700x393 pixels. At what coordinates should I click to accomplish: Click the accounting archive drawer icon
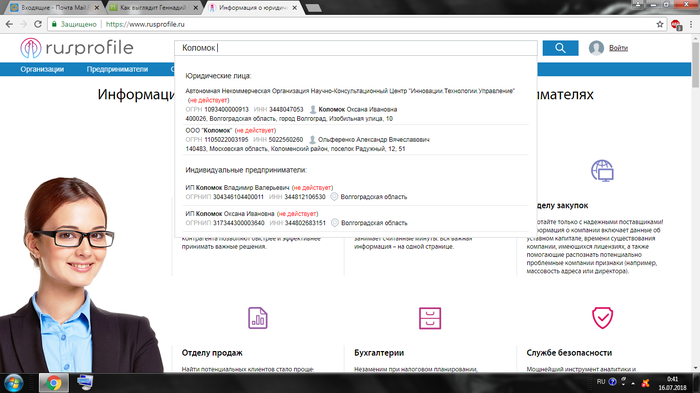pos(430,318)
